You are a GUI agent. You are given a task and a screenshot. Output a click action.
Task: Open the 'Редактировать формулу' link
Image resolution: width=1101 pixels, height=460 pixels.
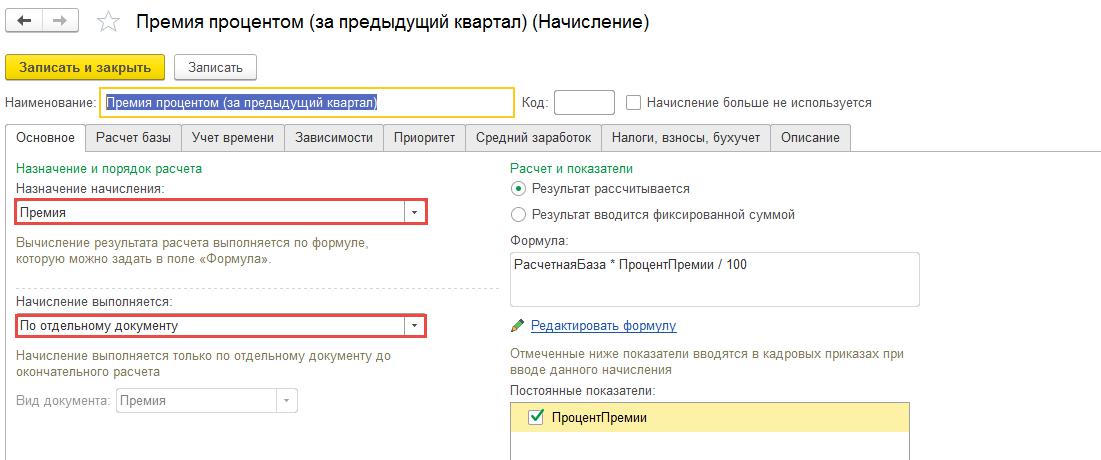click(x=603, y=325)
